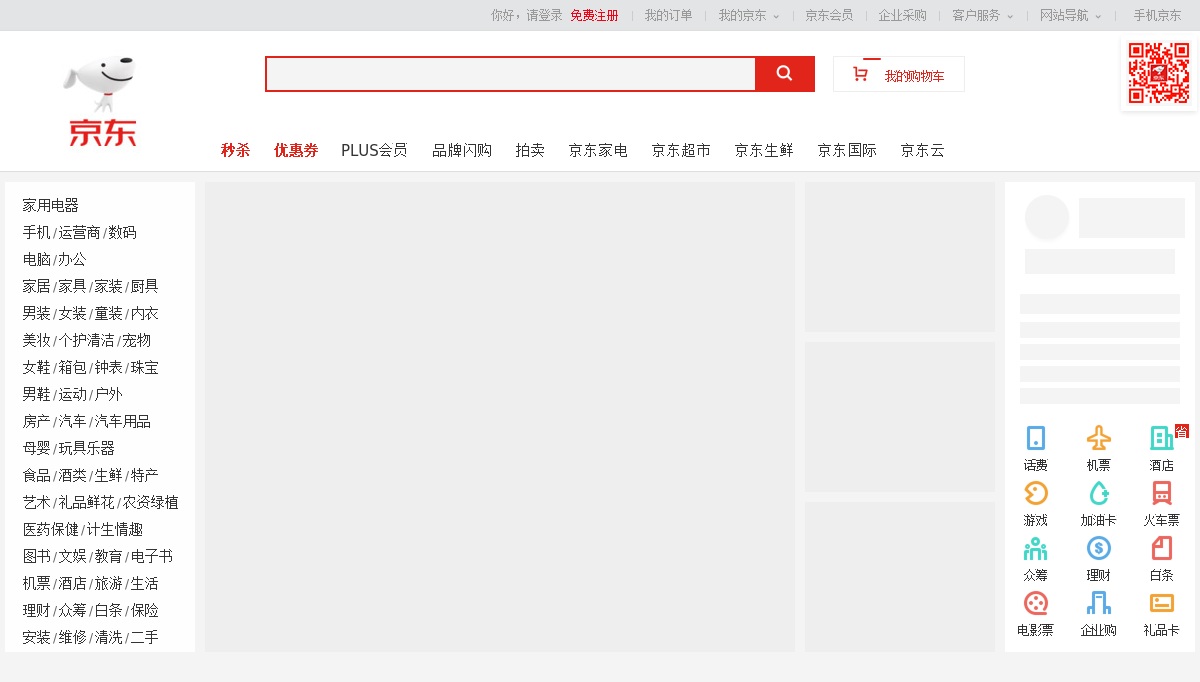Open the 女鞋 category
This screenshot has height=682, width=1200.
tap(36, 367)
